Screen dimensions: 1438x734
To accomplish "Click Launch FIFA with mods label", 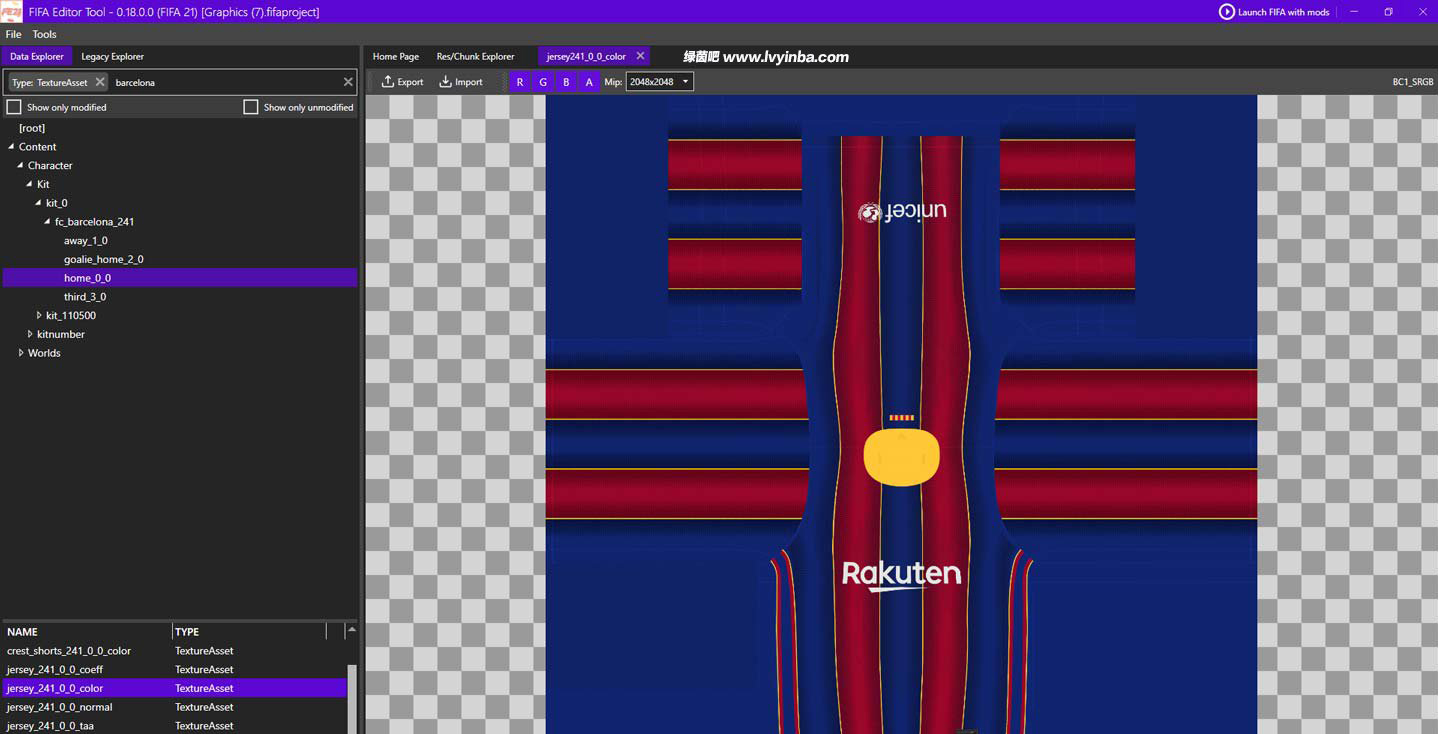I will [x=1284, y=12].
